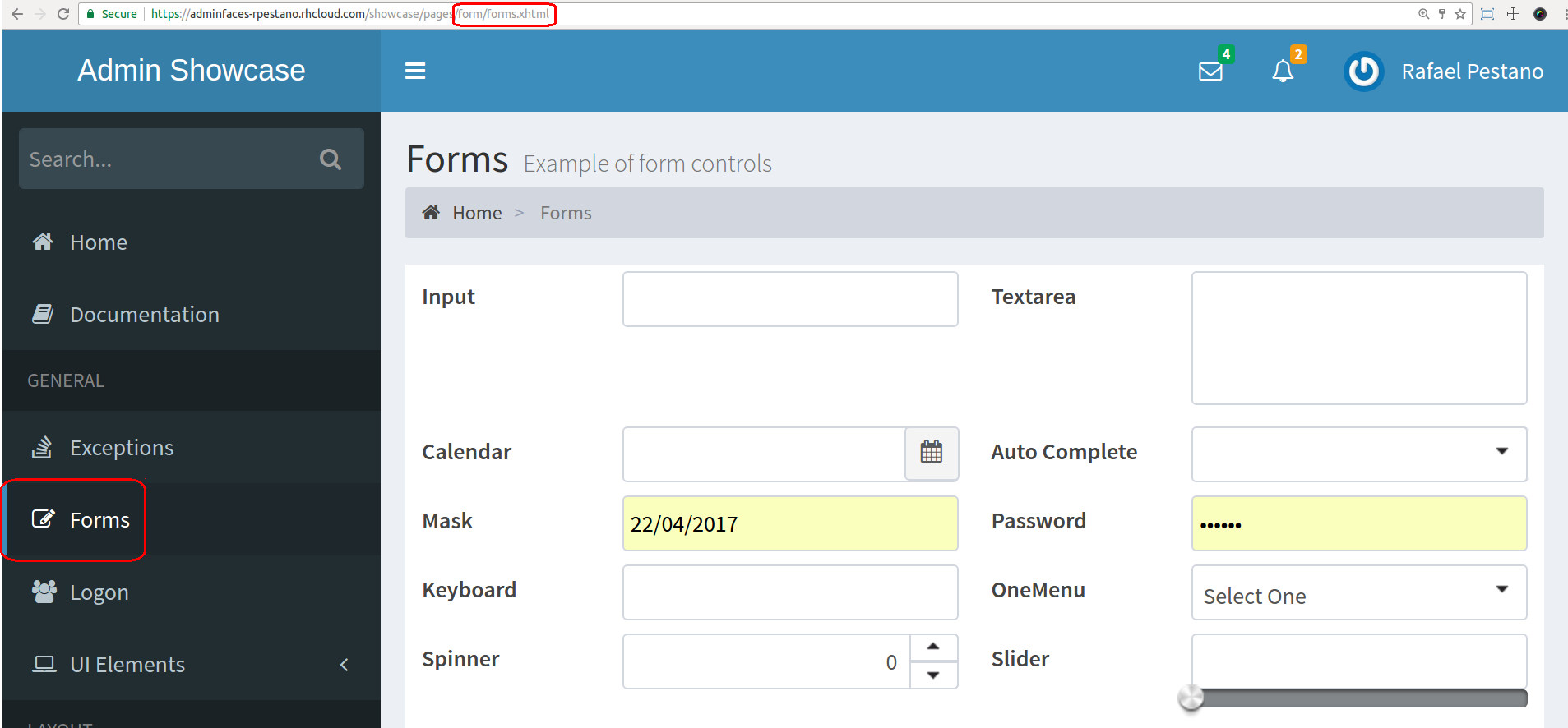Click the Calendar text field
Image resolution: width=1568 pixels, height=728 pixels.
[x=764, y=454]
